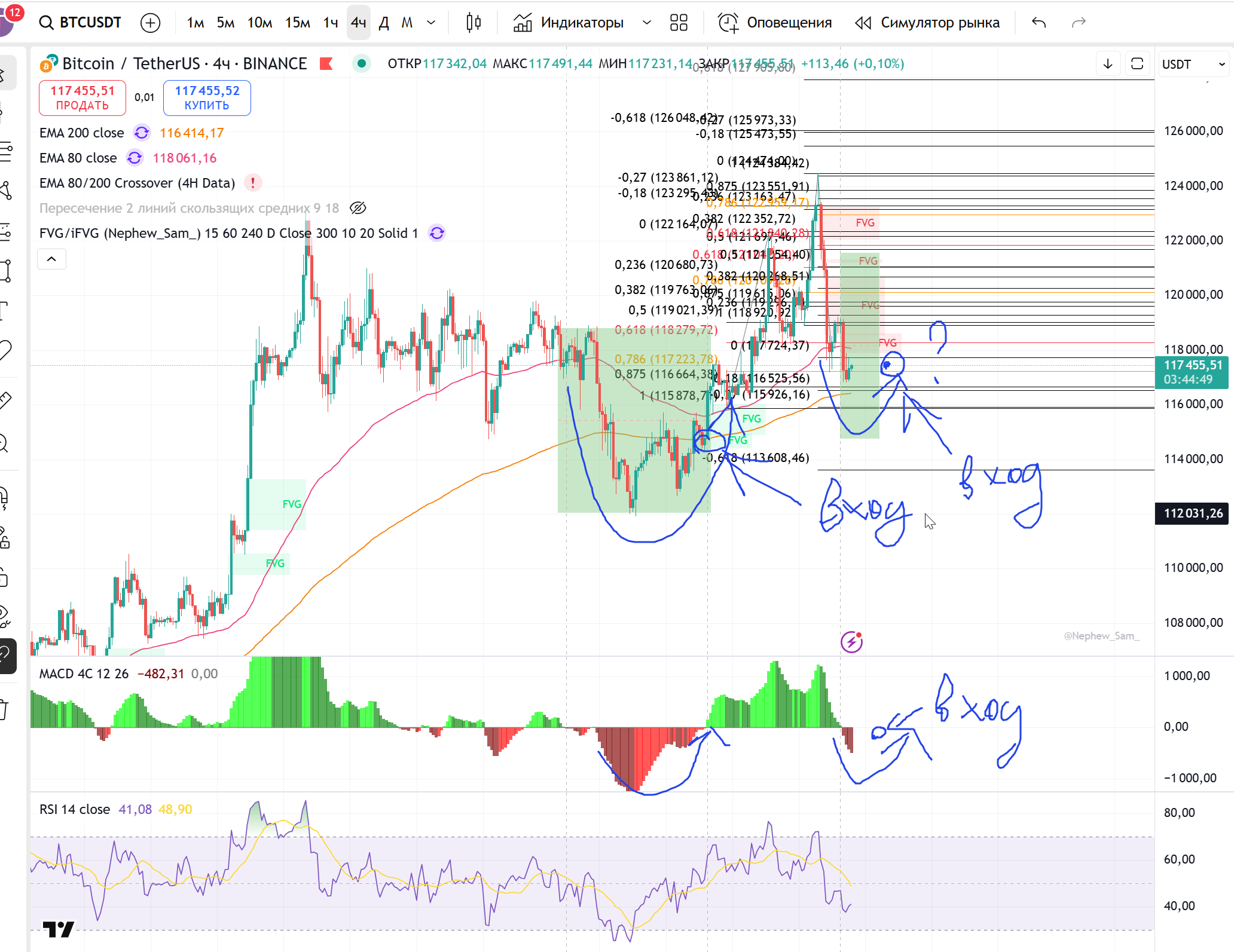Click the trash icon to remove drawings
The height and width of the screenshot is (952, 1234).
(x=5, y=710)
